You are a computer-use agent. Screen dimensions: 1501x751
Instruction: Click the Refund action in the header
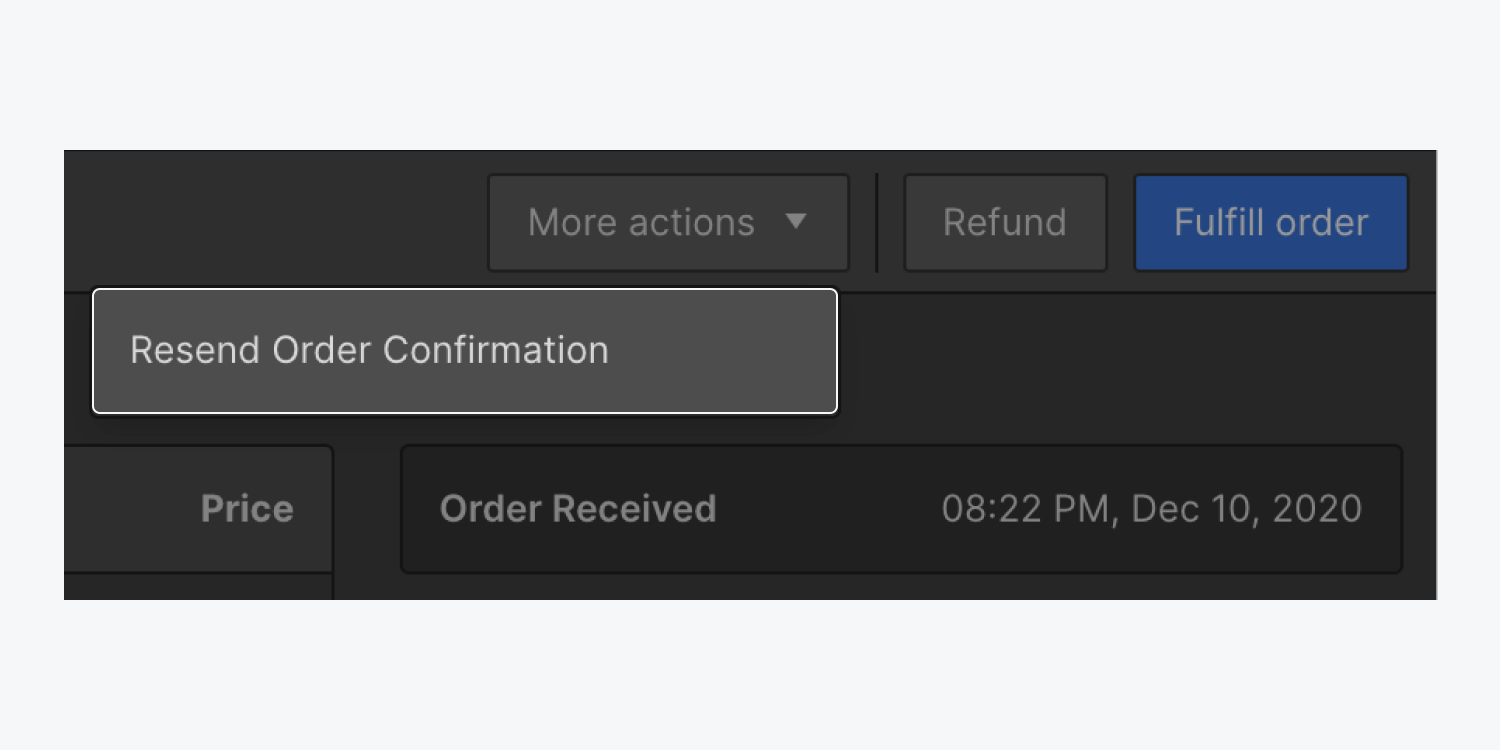click(1003, 222)
